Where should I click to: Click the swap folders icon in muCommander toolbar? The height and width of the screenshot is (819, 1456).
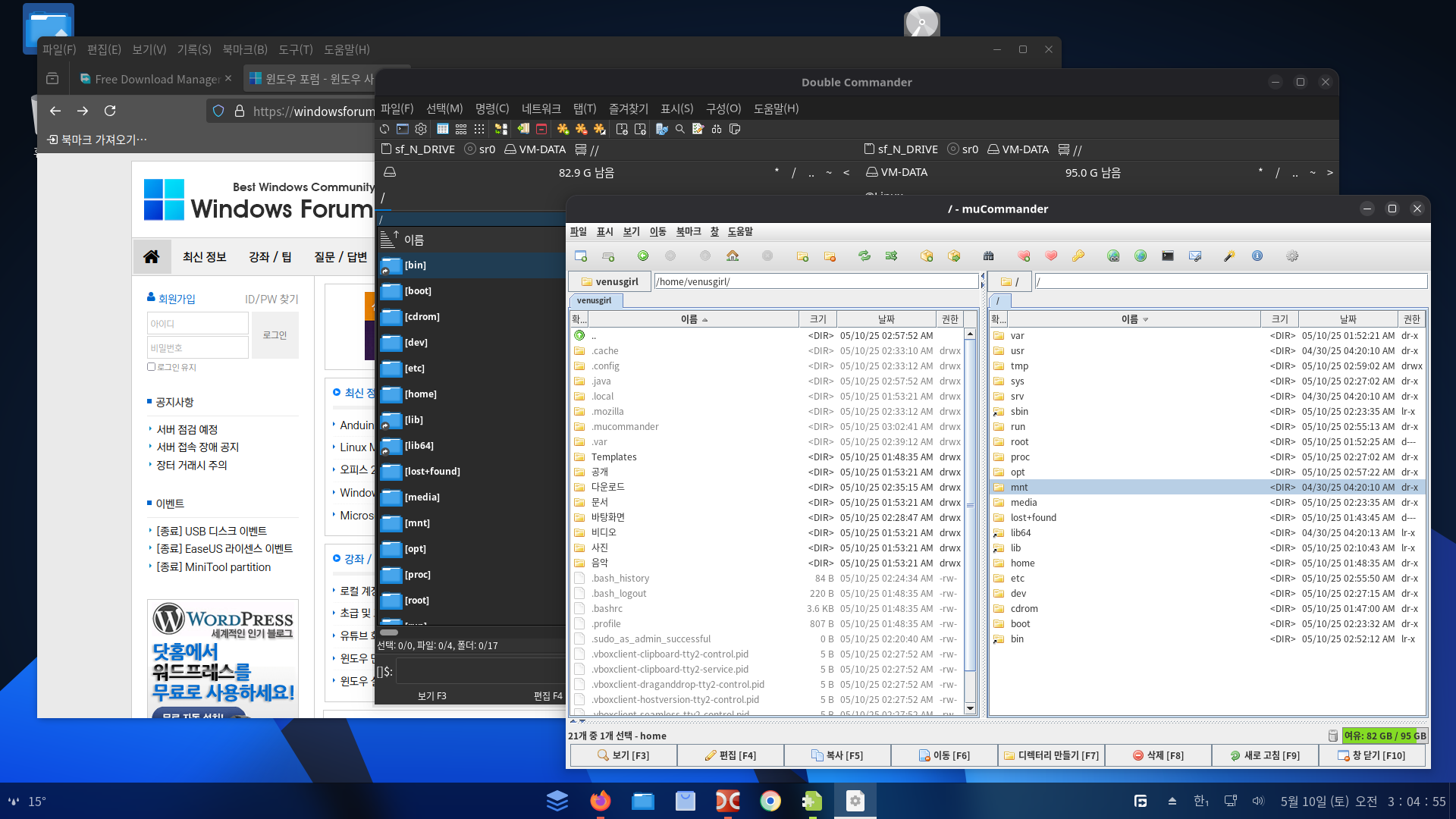[x=864, y=256]
